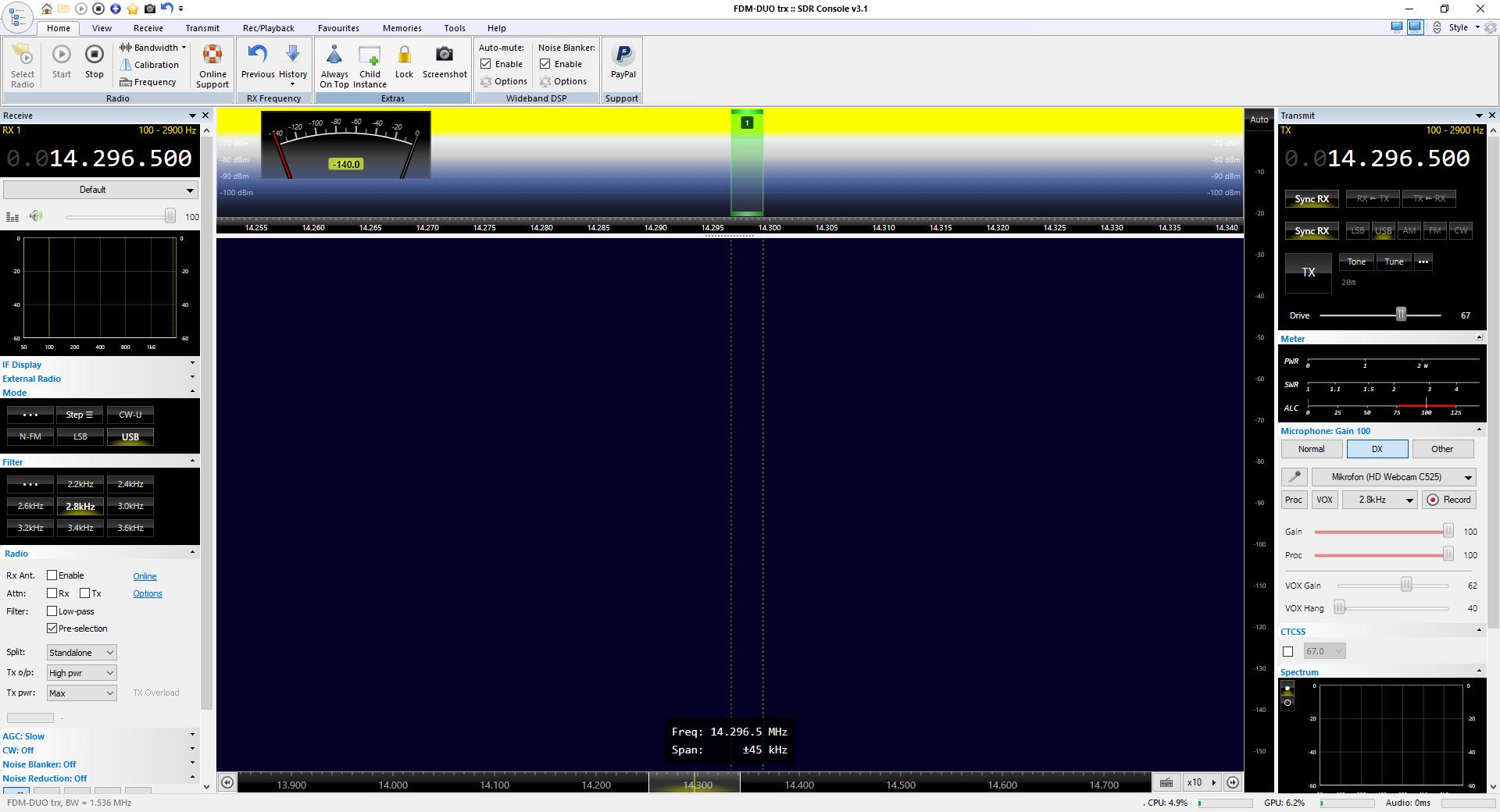1500x812 pixels.
Task: Open the Transmit ribbon tab
Action: tap(202, 28)
